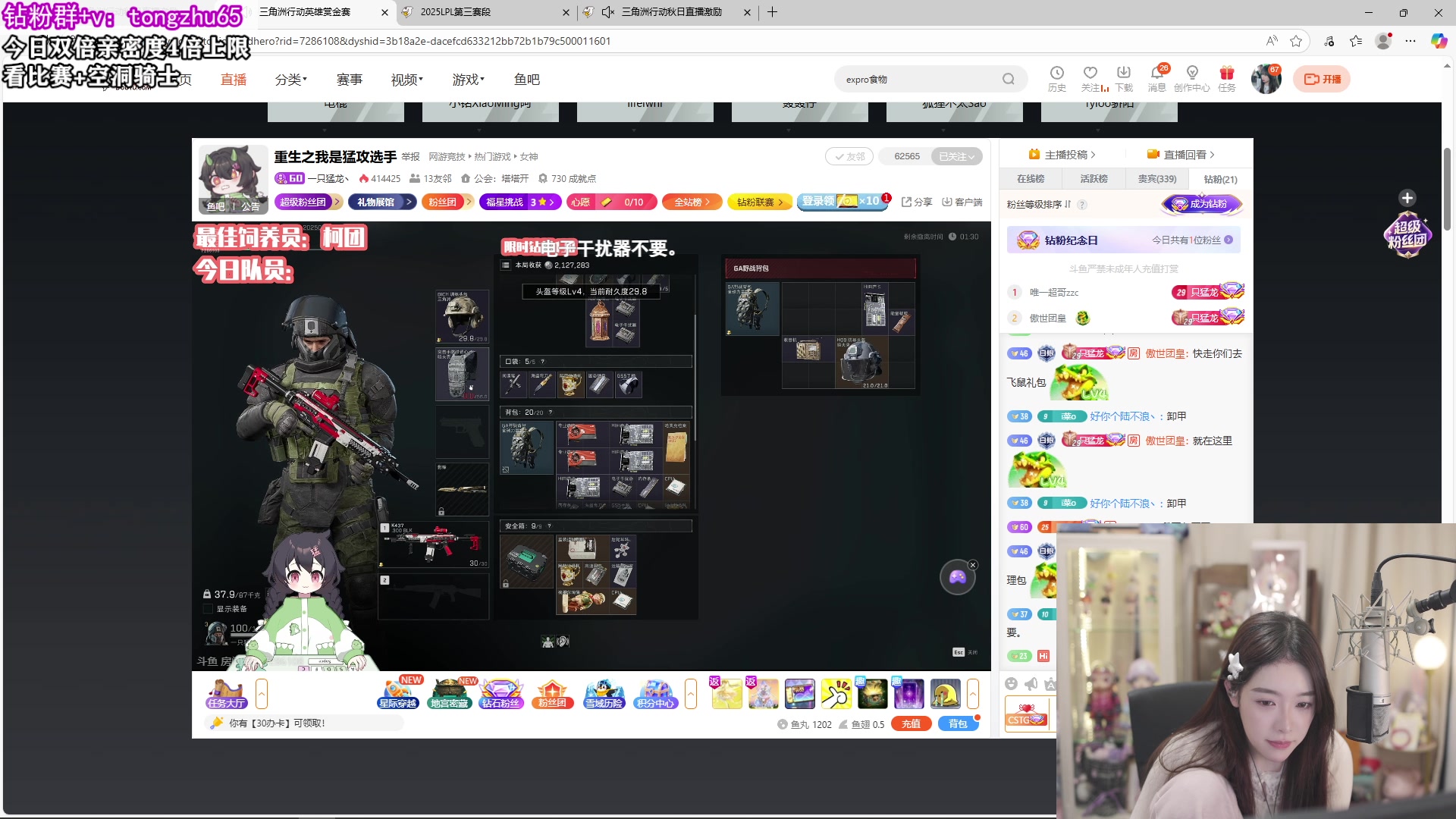Open the user avatar in header
The width and height of the screenshot is (1456, 819).
pos(1266,79)
